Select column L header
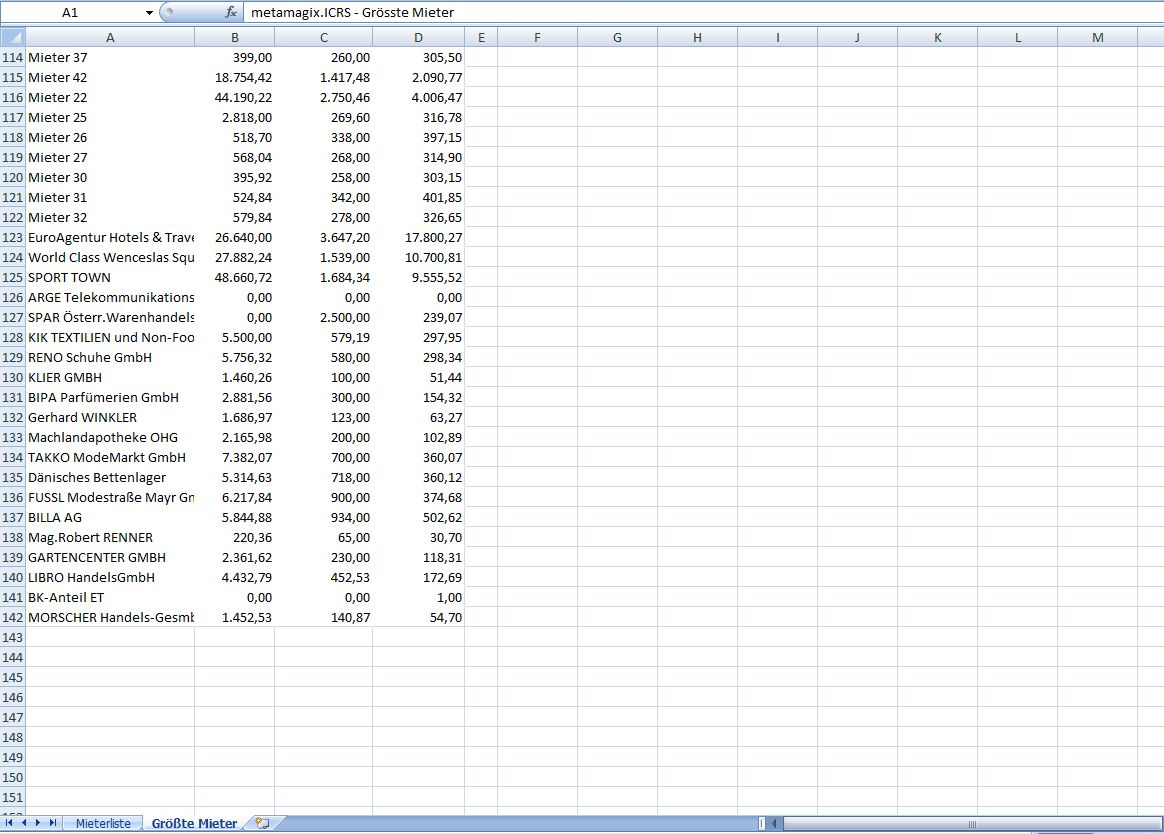Image resolution: width=1164 pixels, height=834 pixels. click(x=1018, y=37)
